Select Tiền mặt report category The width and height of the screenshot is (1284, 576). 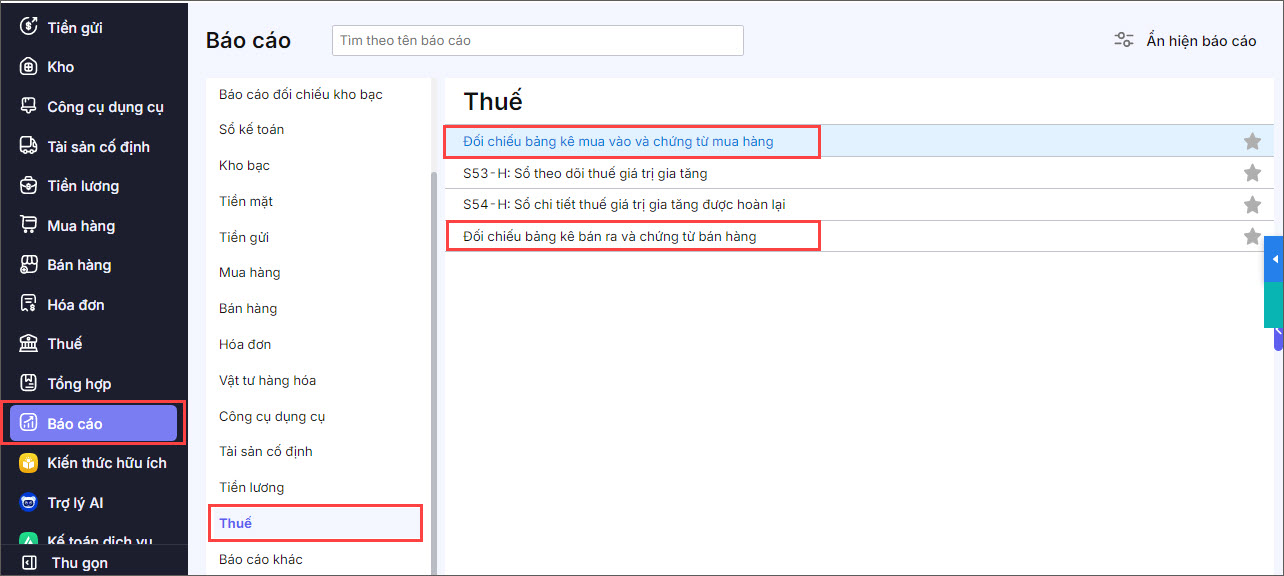click(246, 201)
